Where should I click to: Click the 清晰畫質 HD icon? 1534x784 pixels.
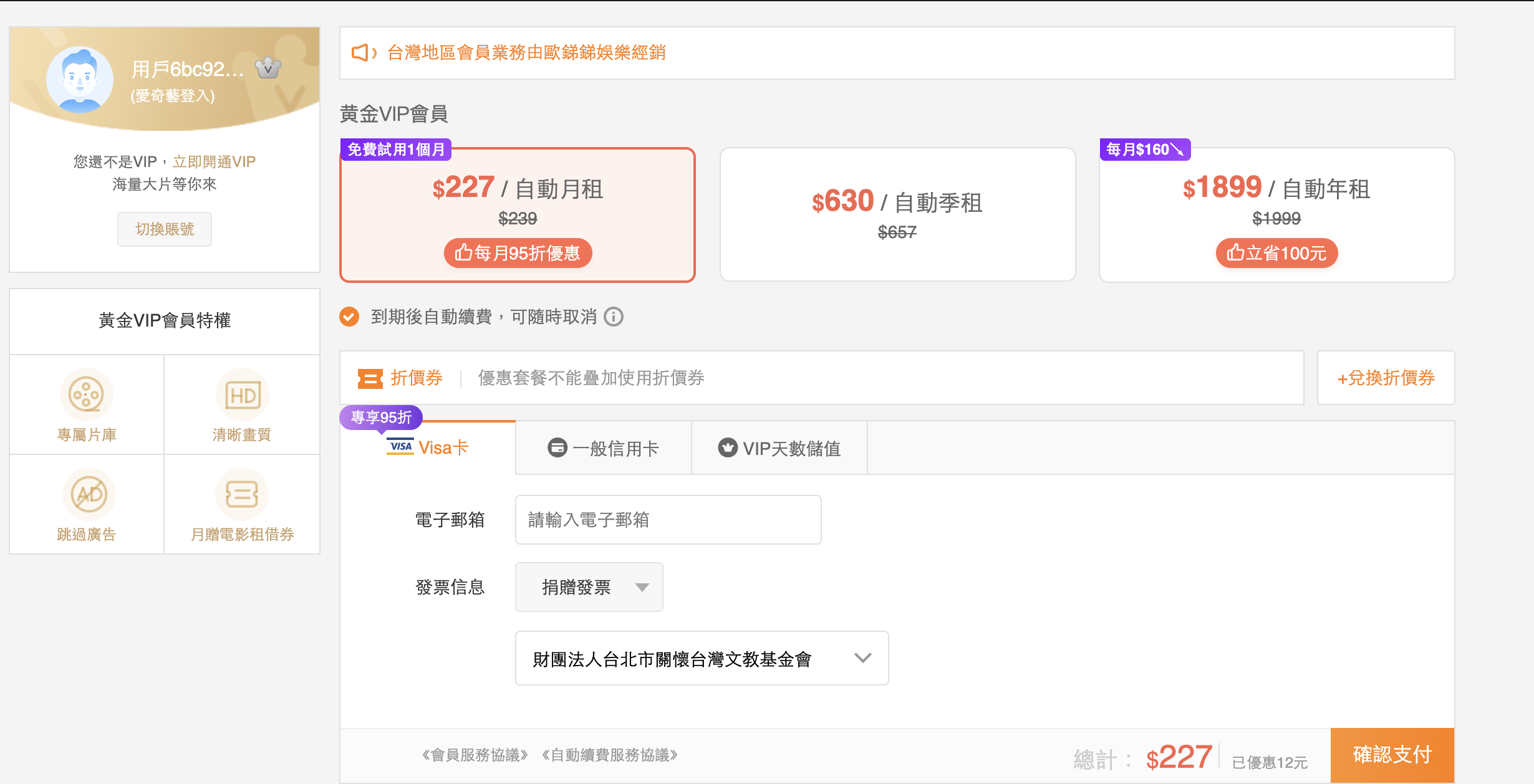243,394
